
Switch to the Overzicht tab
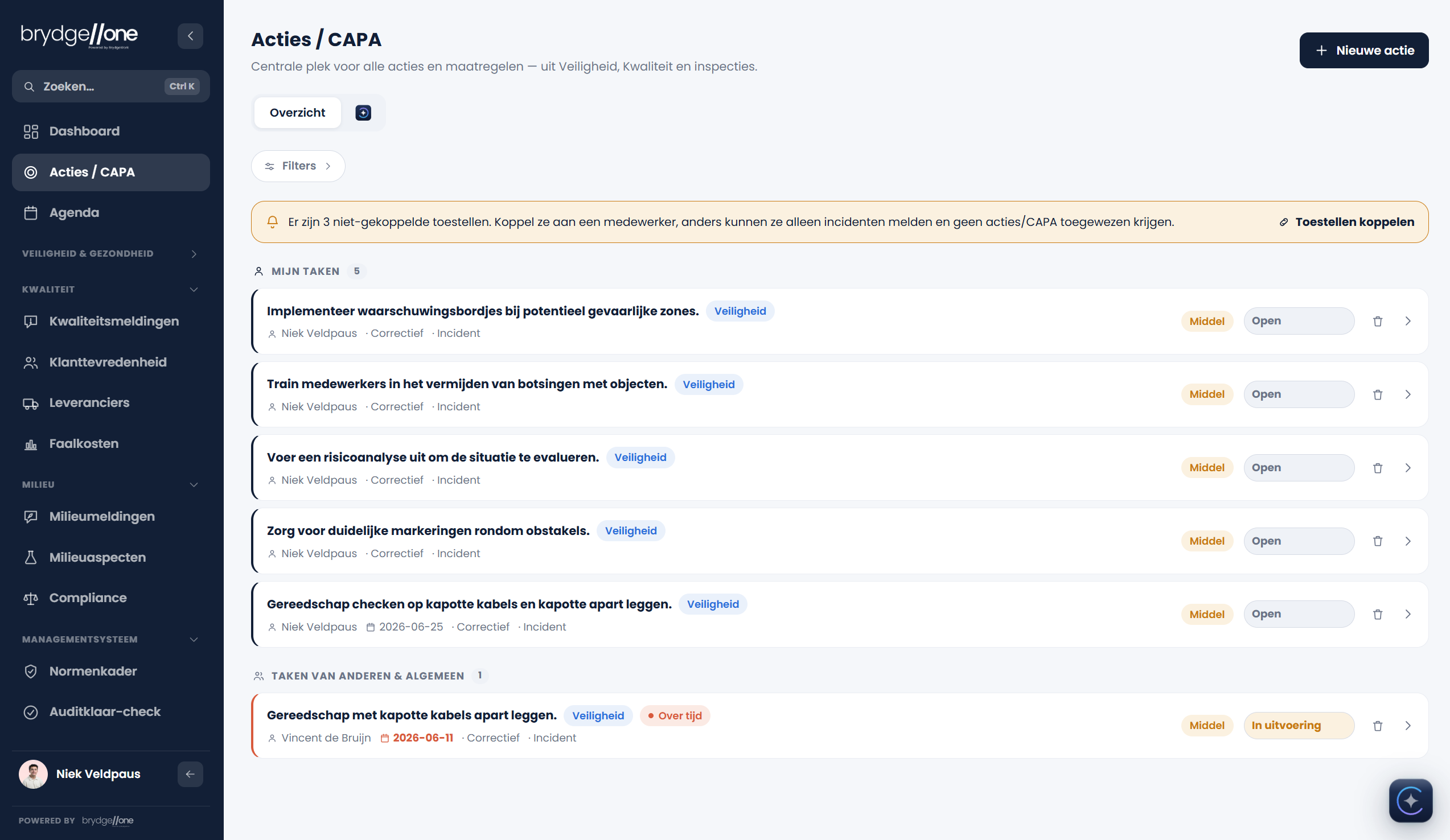(298, 113)
